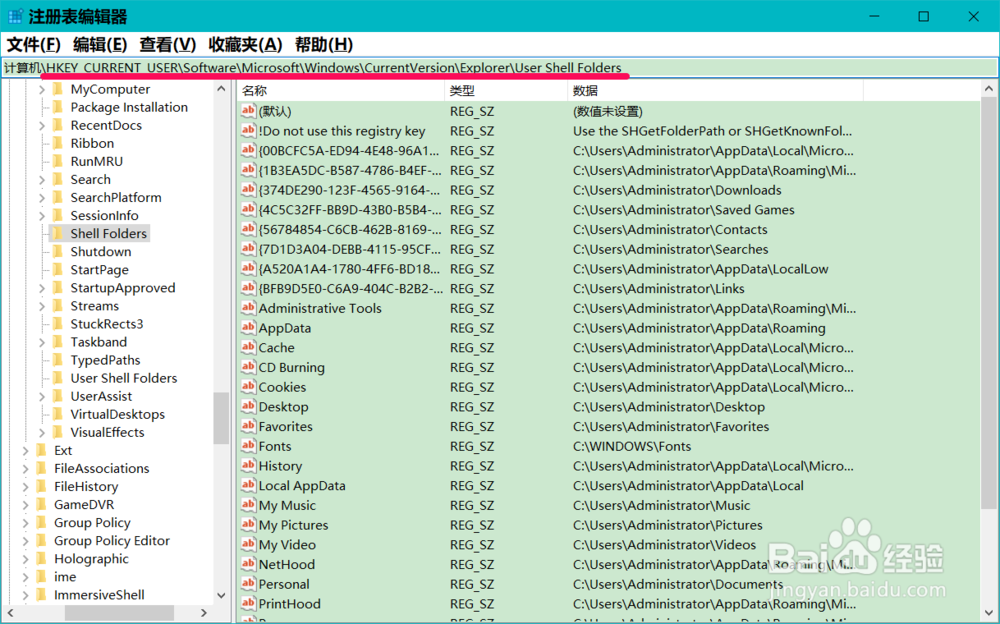Select the Package Installation key
The height and width of the screenshot is (624, 1000).
click(129, 107)
